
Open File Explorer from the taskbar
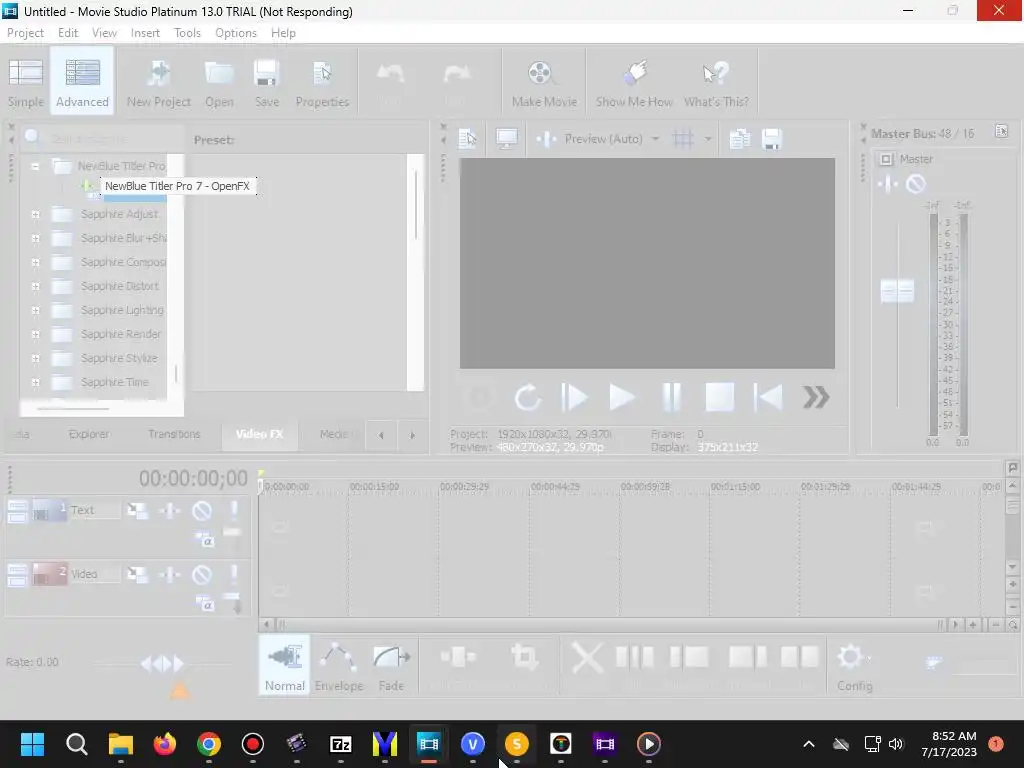point(121,744)
